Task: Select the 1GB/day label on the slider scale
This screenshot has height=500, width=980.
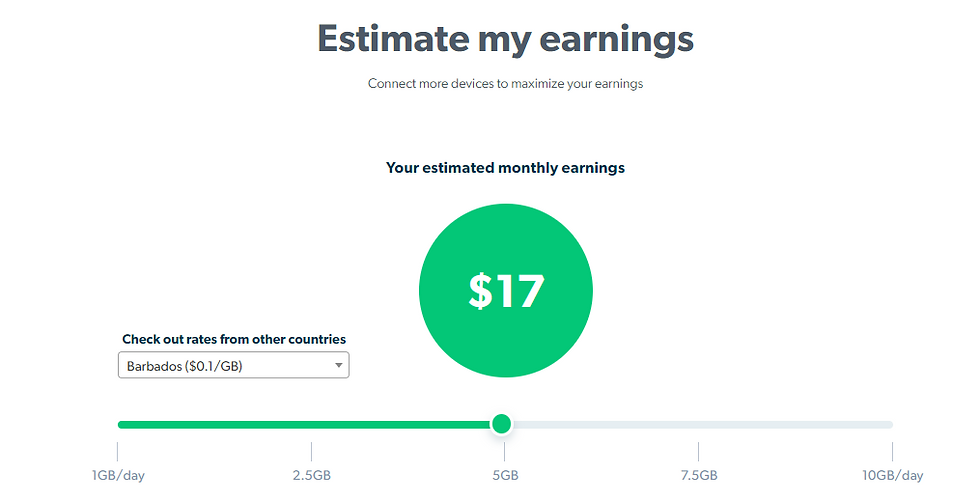Action: (x=118, y=475)
